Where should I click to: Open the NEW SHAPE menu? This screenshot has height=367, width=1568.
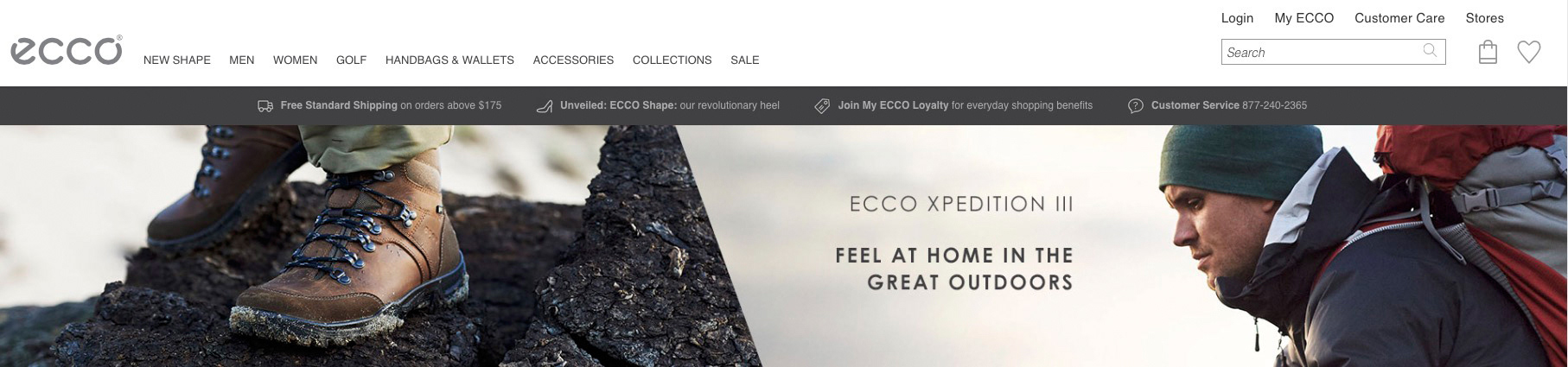(x=177, y=60)
